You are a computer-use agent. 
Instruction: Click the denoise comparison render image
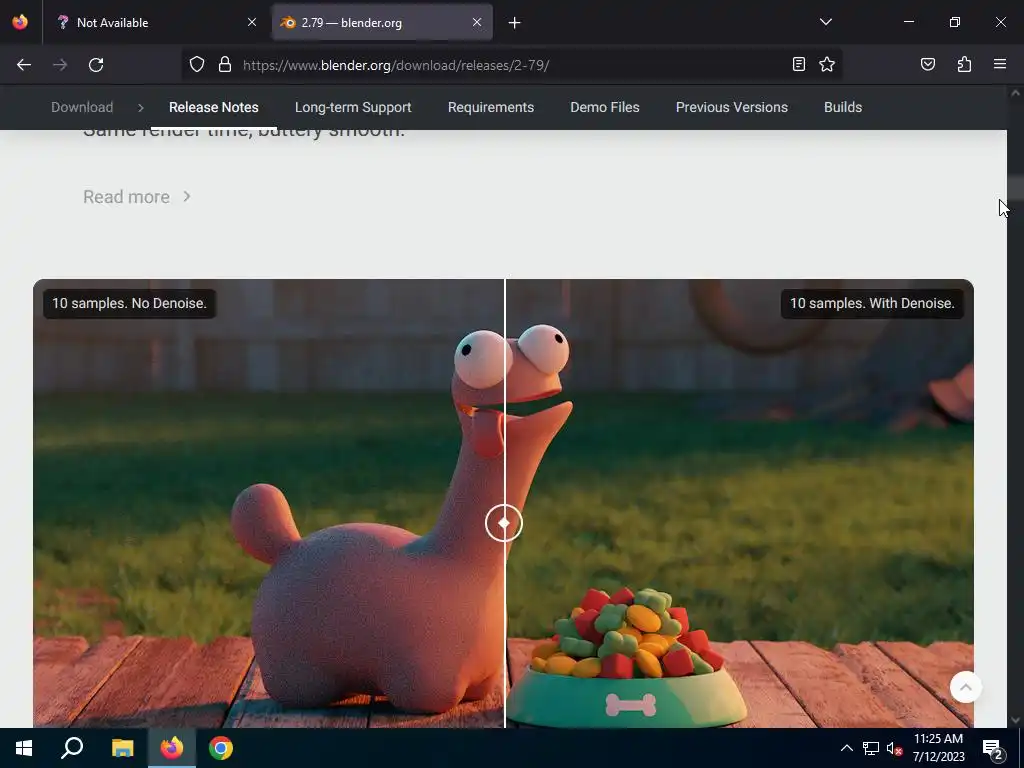tap(504, 504)
